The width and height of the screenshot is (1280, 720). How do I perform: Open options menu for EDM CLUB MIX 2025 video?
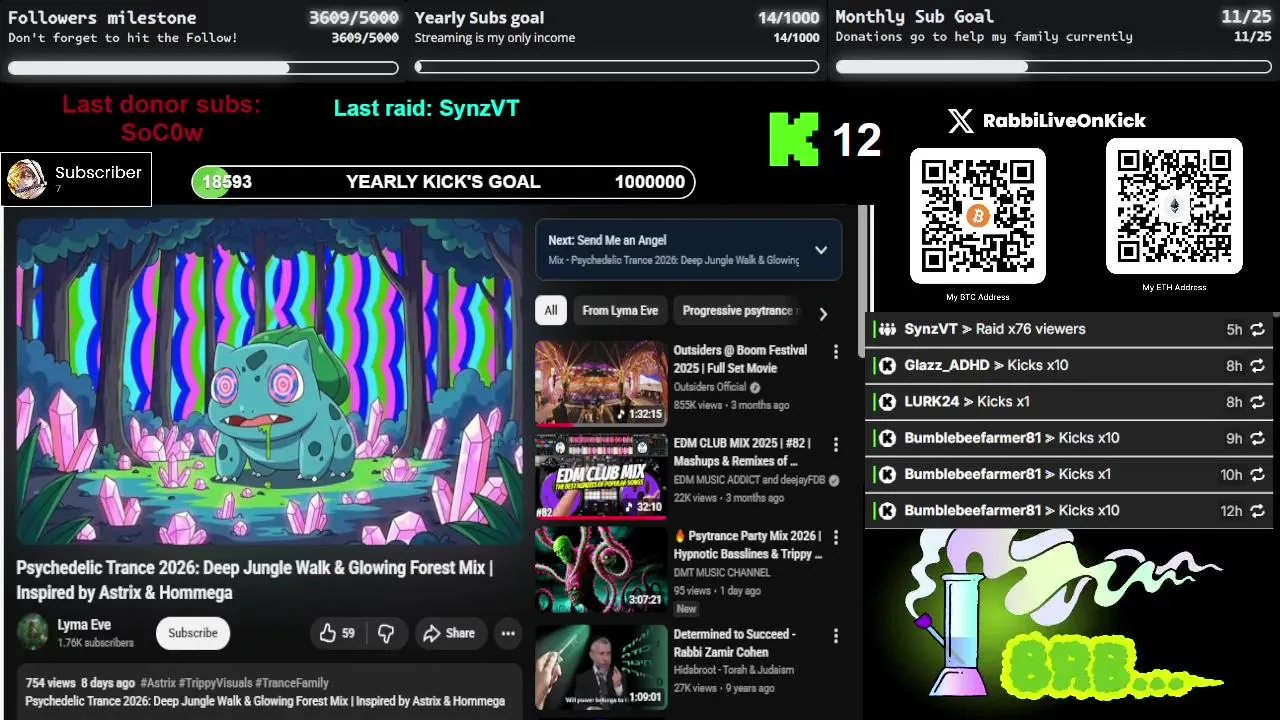pos(835,444)
